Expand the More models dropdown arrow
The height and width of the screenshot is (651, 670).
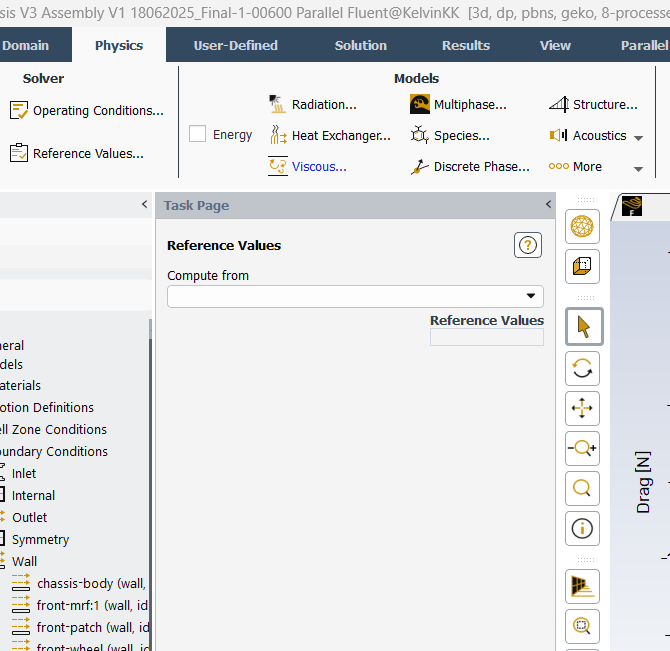pos(638,169)
